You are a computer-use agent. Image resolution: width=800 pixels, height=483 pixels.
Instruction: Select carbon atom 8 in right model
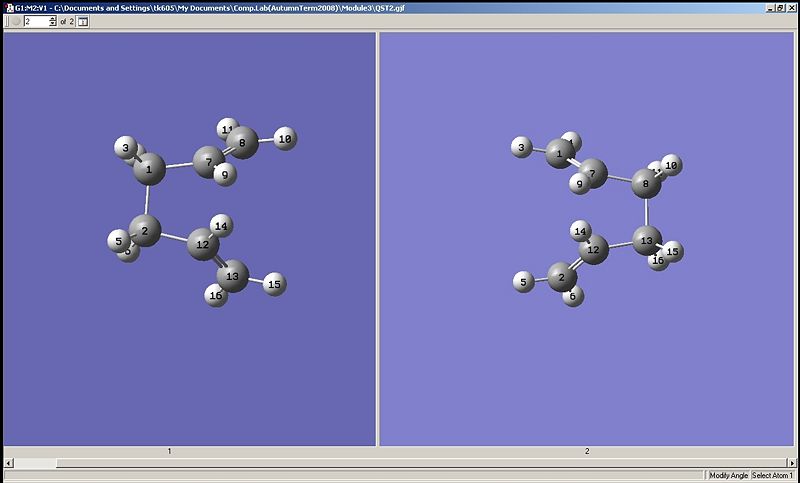tap(646, 184)
